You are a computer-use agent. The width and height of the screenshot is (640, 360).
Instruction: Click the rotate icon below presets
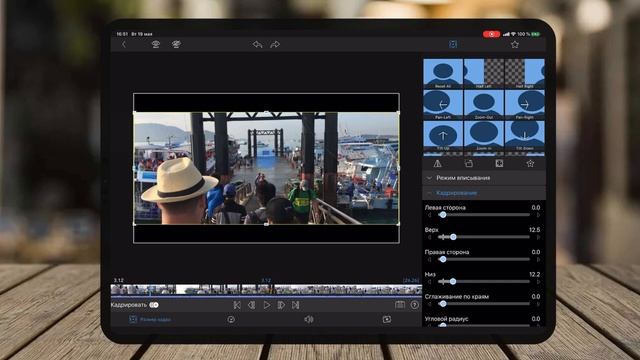(x=469, y=164)
